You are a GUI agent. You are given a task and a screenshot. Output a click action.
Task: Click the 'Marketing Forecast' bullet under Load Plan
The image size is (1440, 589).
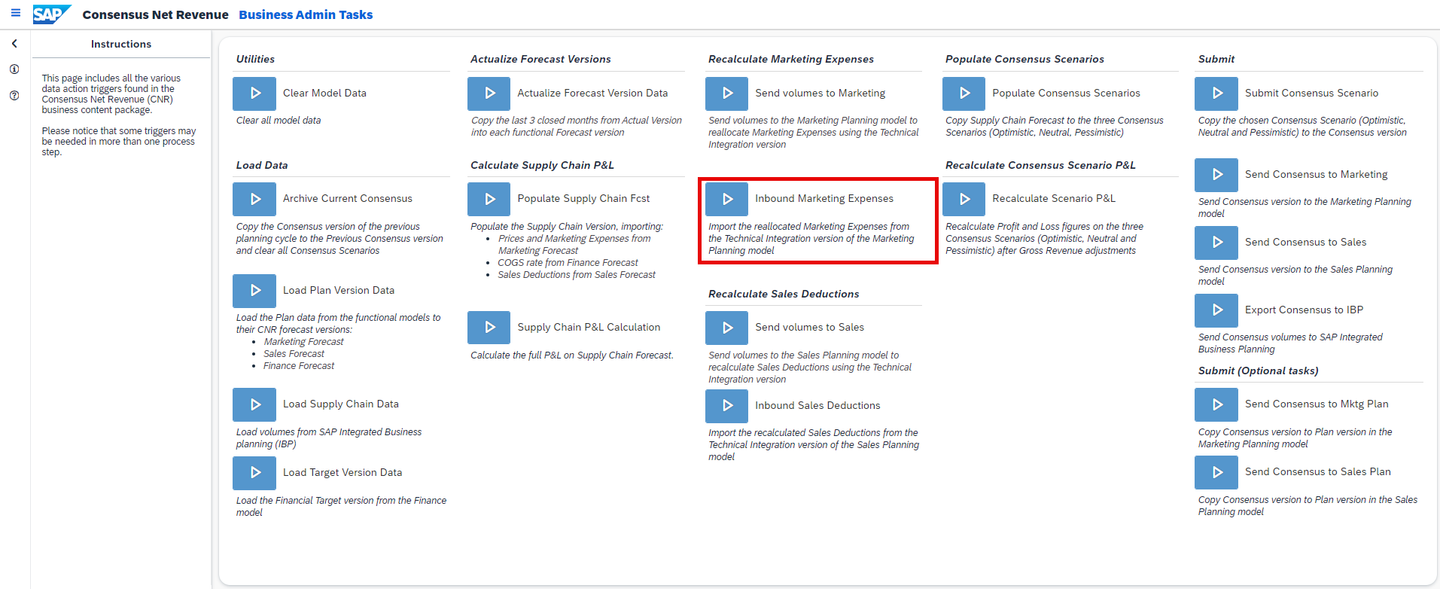[304, 342]
